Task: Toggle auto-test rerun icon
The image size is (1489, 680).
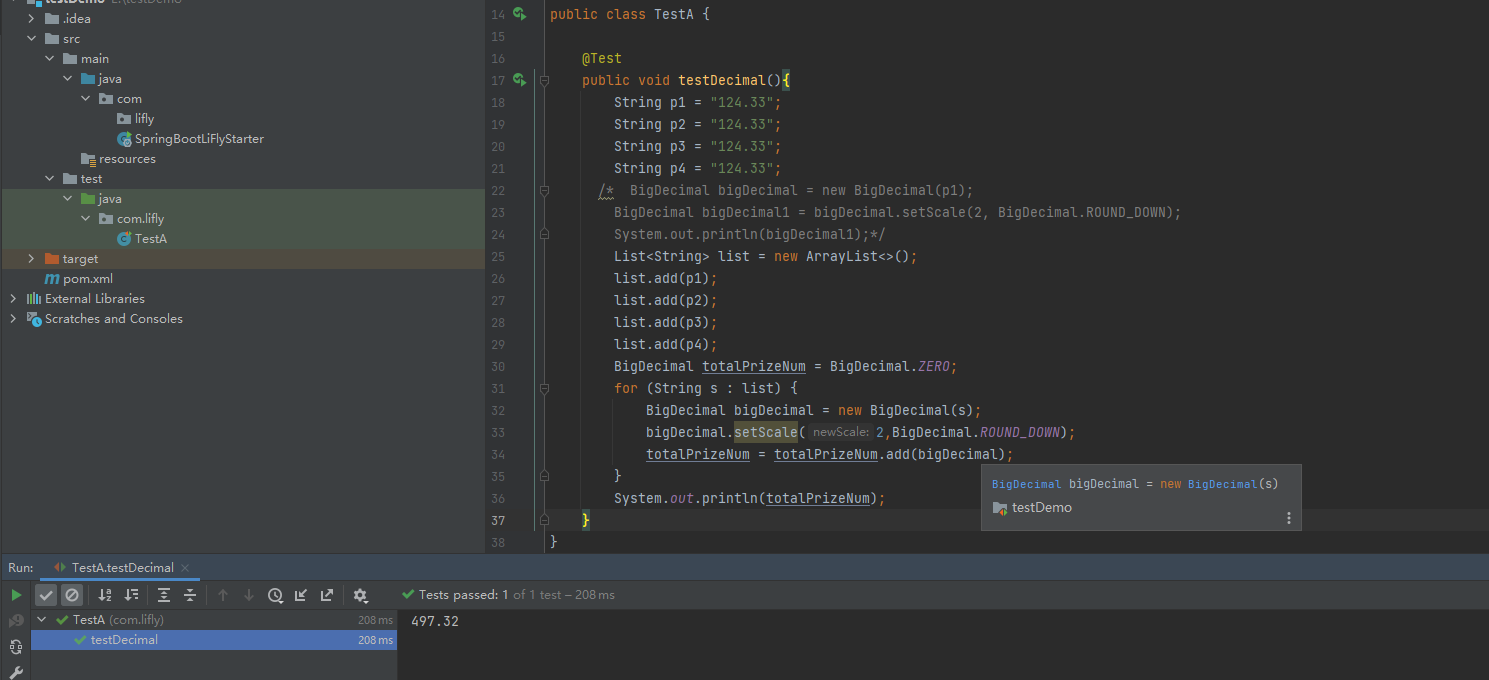Action: coord(16,647)
